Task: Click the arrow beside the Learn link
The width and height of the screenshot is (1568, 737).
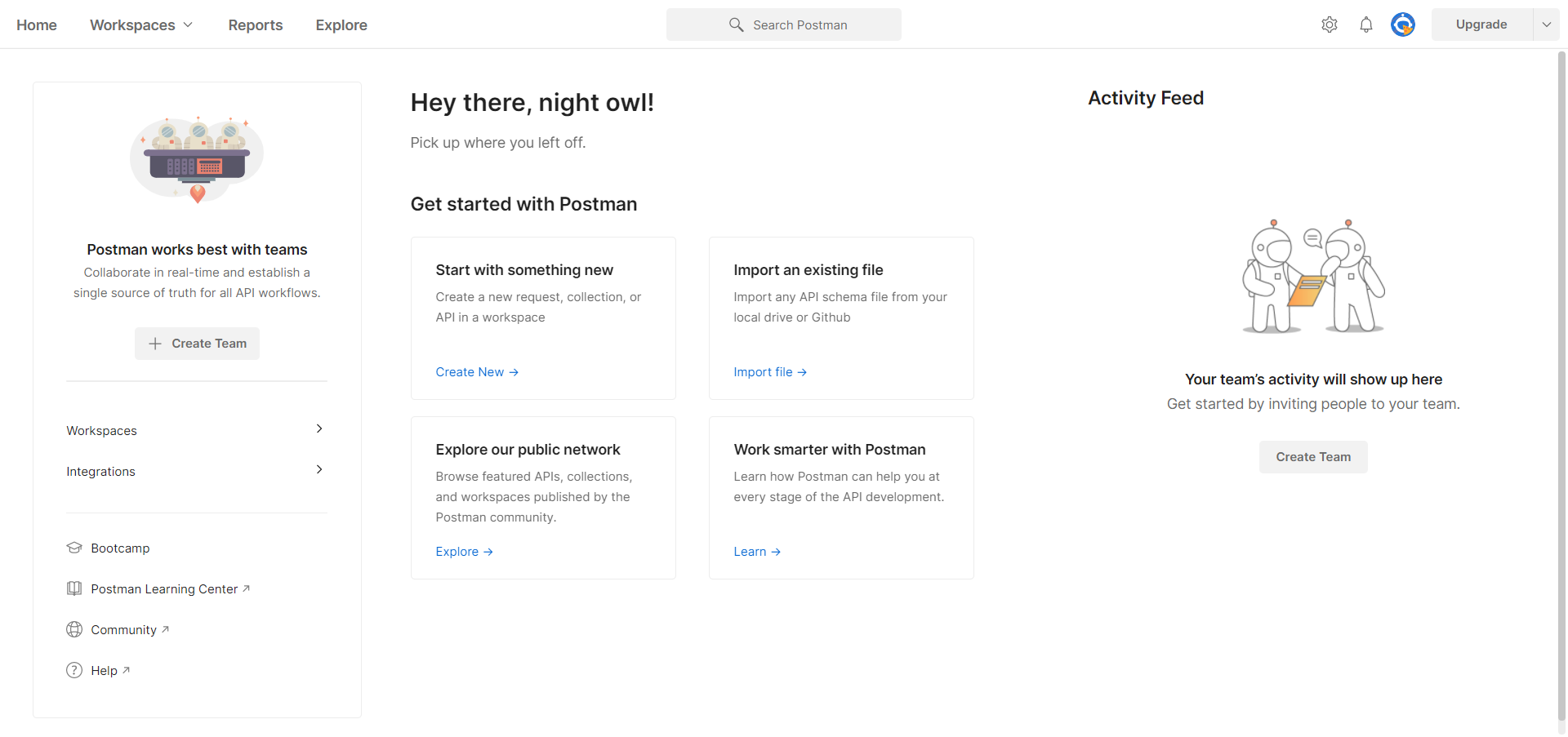Action: click(x=776, y=552)
